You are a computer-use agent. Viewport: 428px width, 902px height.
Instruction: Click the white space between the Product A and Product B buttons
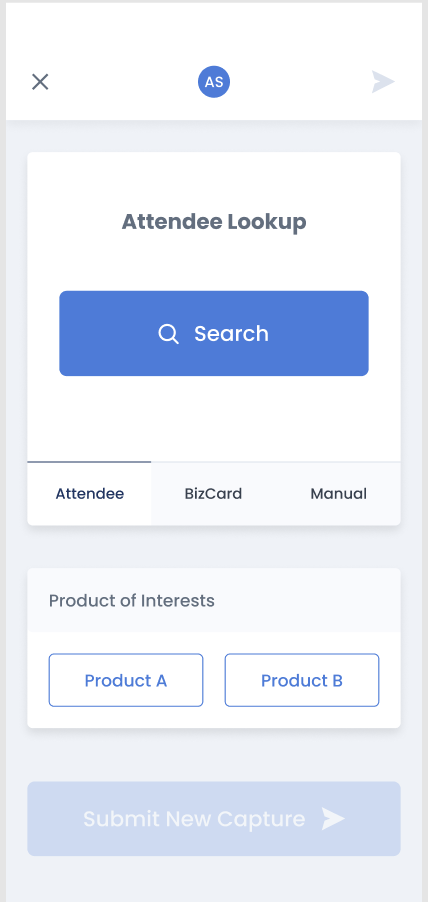(x=214, y=680)
